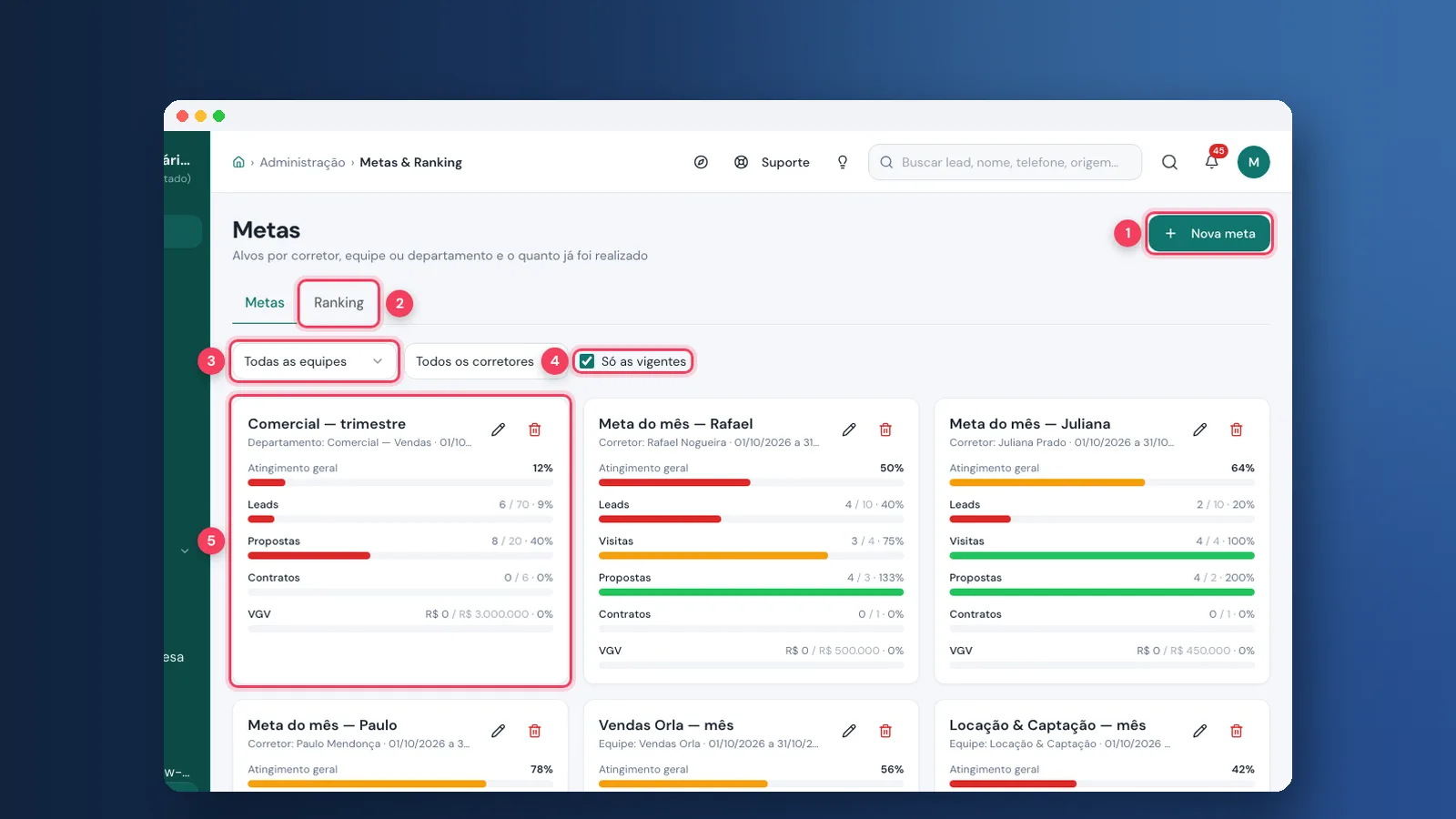Open notifications bell with 45 badge
Viewport: 1456px width, 819px height.
tap(1212, 161)
